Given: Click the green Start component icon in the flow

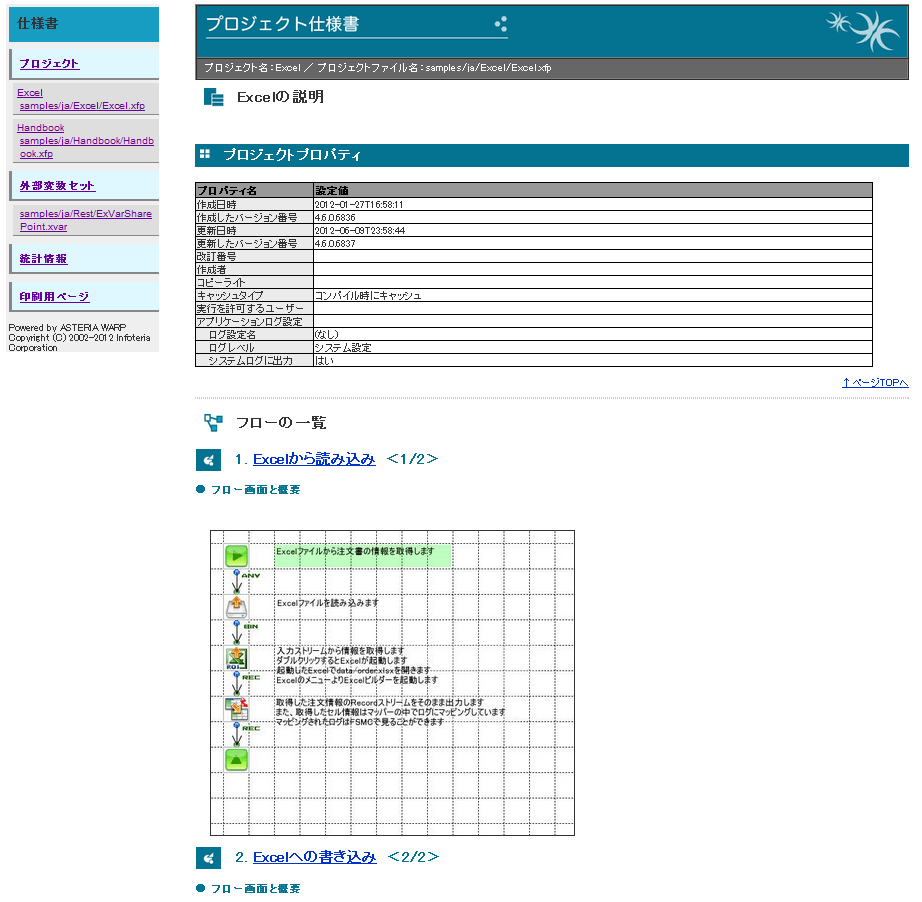Looking at the screenshot, I should pos(236,556).
